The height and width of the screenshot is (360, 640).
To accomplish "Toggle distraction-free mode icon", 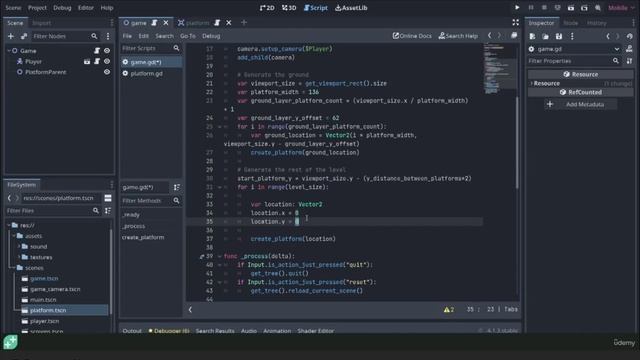I will point(516,22).
